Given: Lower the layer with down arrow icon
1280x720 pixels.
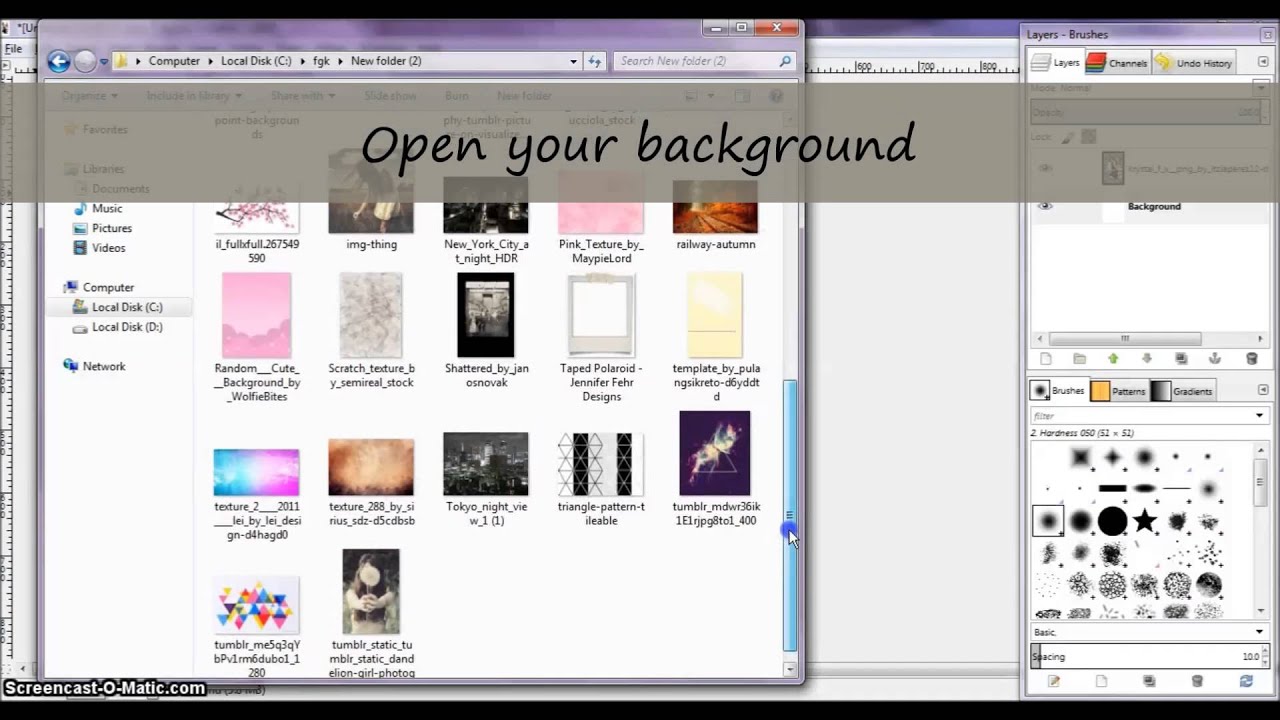Looking at the screenshot, I should click(1147, 359).
